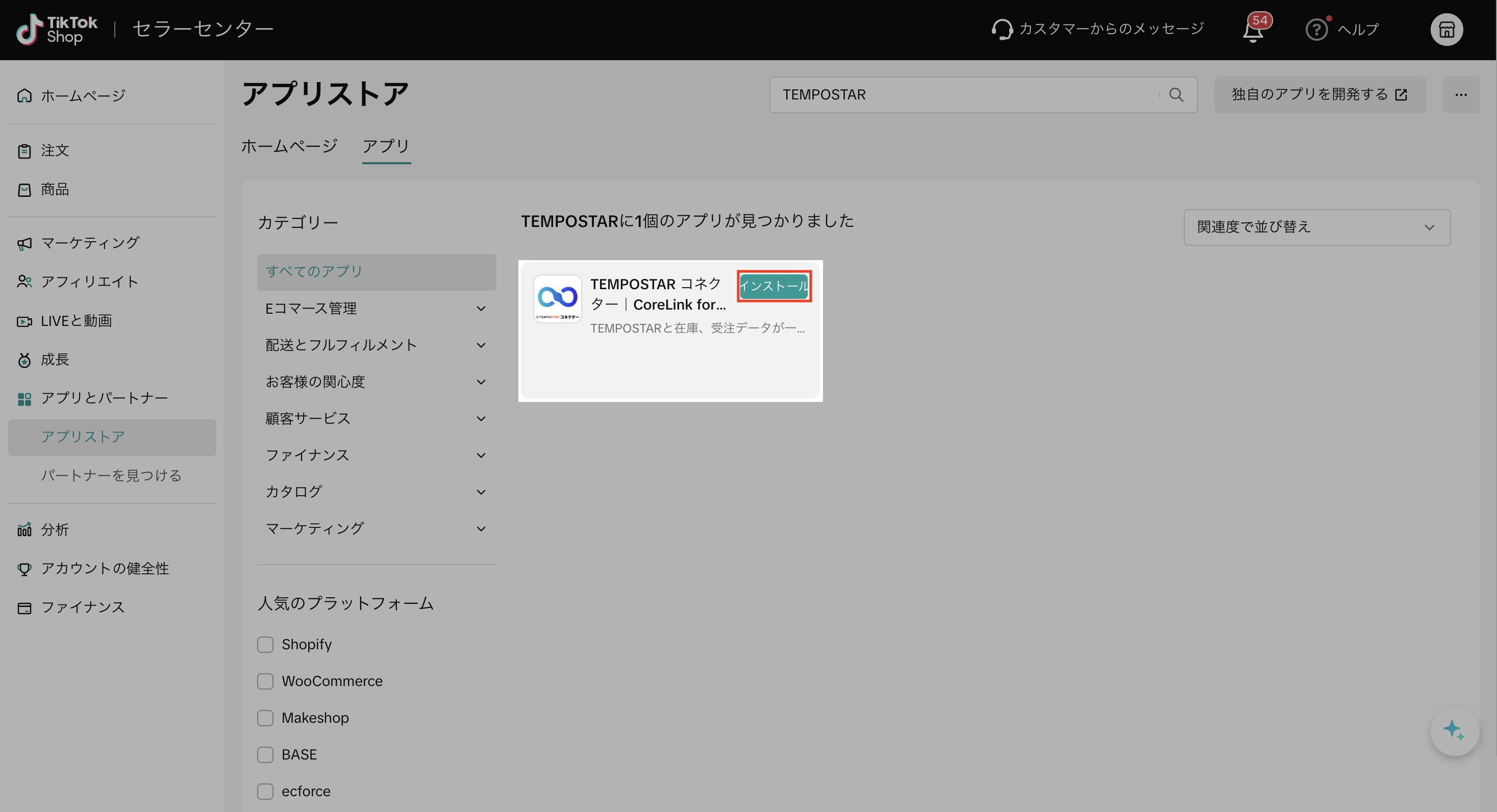1497x812 pixels.
Task: Expand the ファイナンス category chevron
Action: [481, 455]
